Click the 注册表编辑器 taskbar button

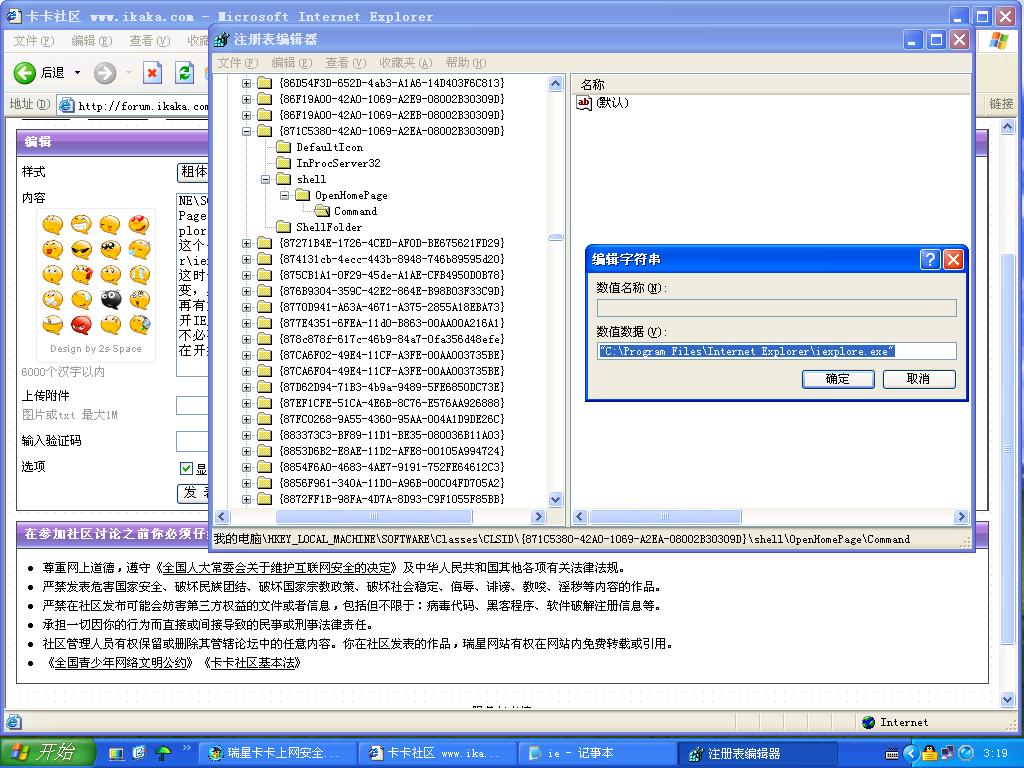tap(758, 754)
